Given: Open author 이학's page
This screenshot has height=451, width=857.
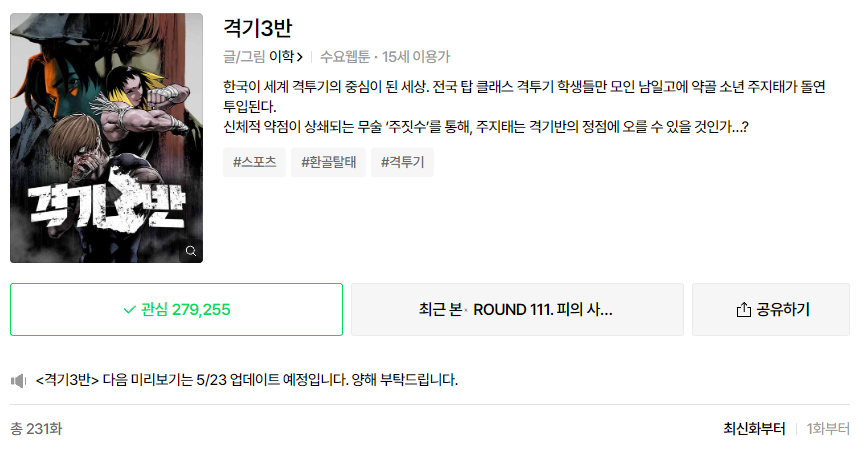Looking at the screenshot, I should click(281, 57).
